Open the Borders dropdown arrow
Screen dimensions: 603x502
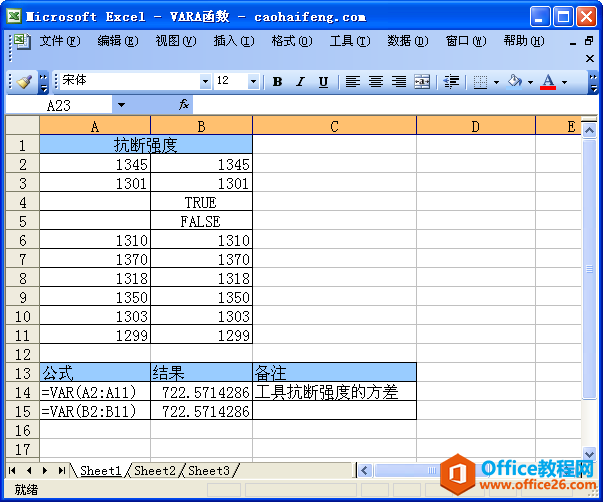click(x=496, y=82)
